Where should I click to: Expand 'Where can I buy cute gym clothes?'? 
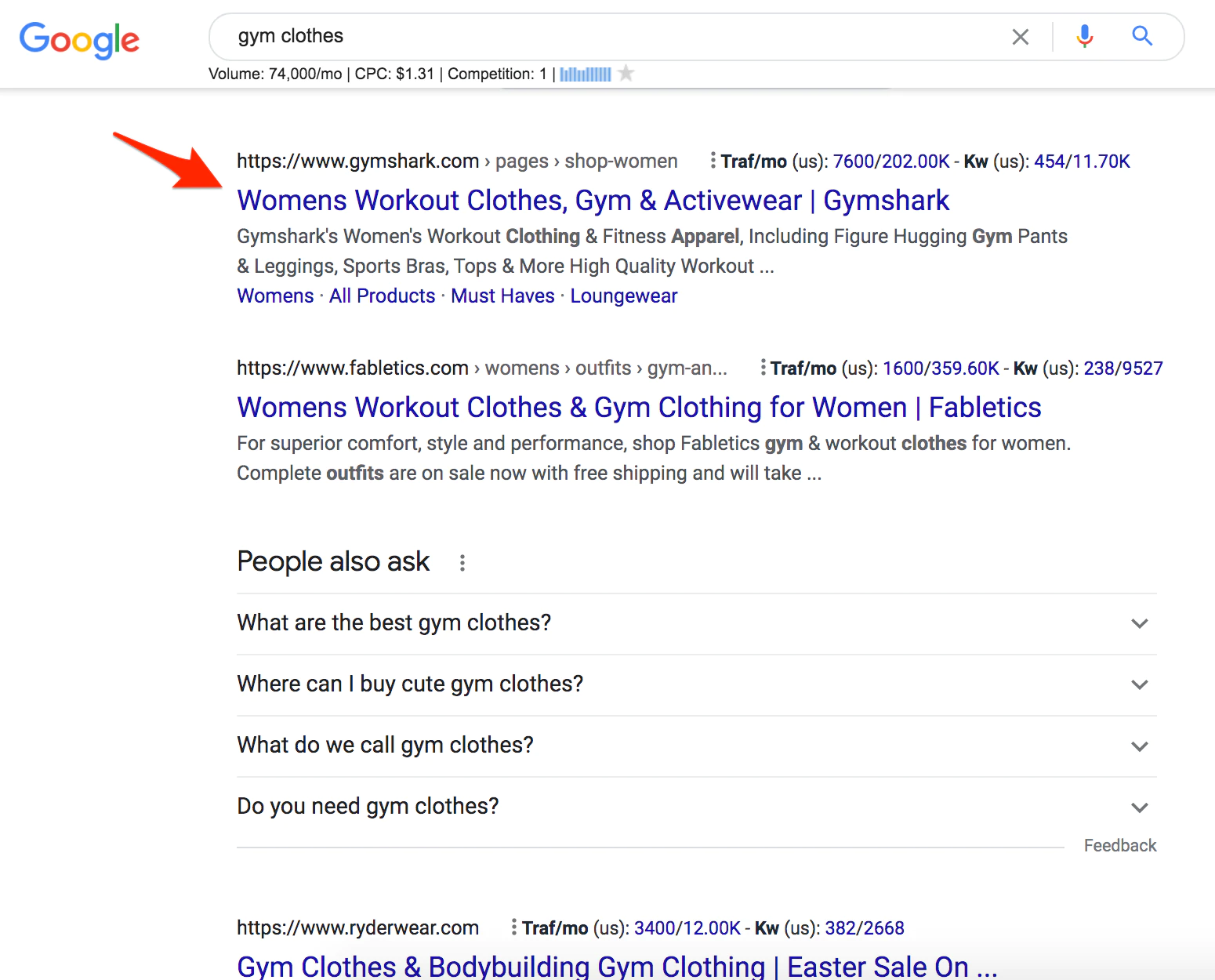tap(1139, 684)
